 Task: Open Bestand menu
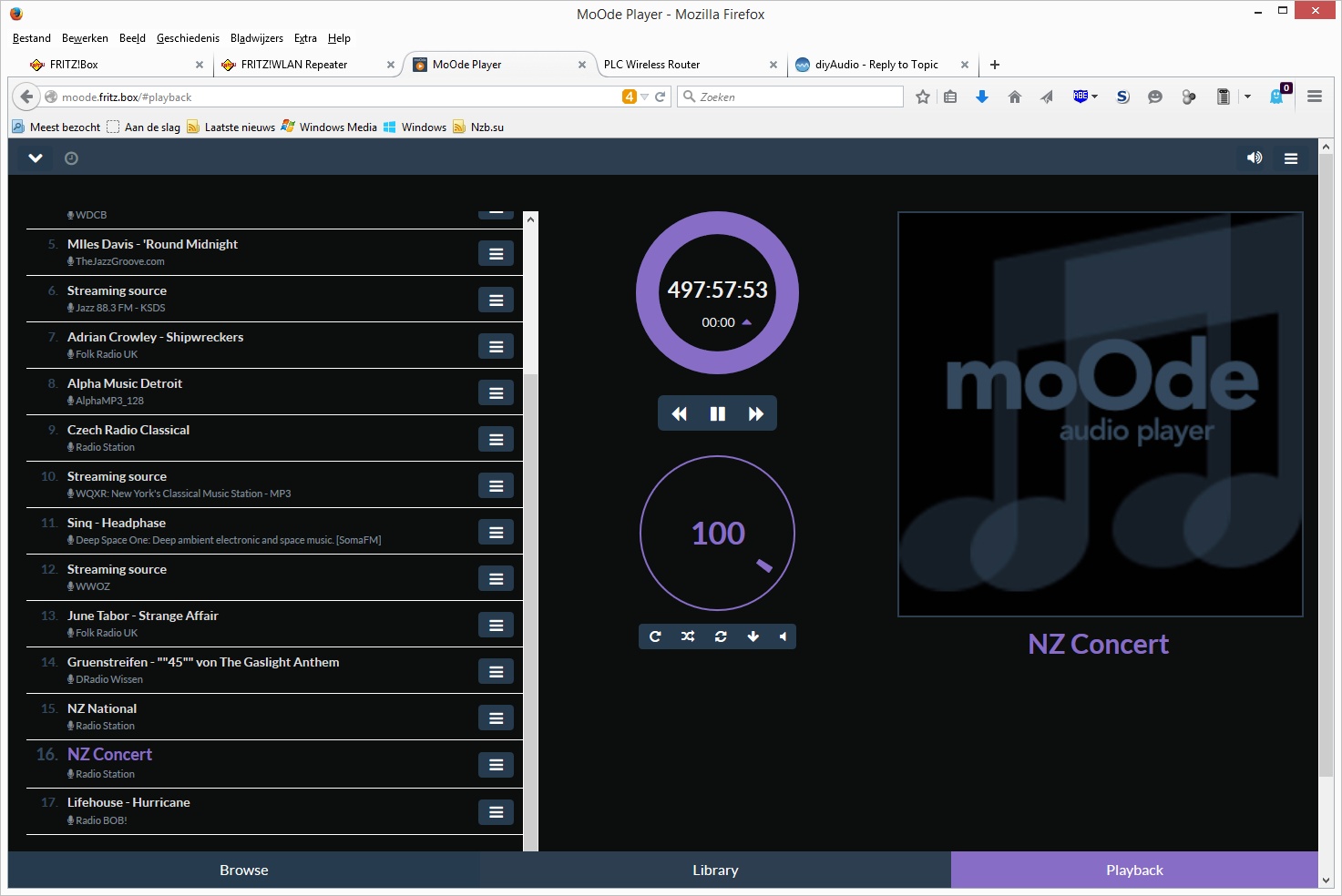(x=32, y=38)
